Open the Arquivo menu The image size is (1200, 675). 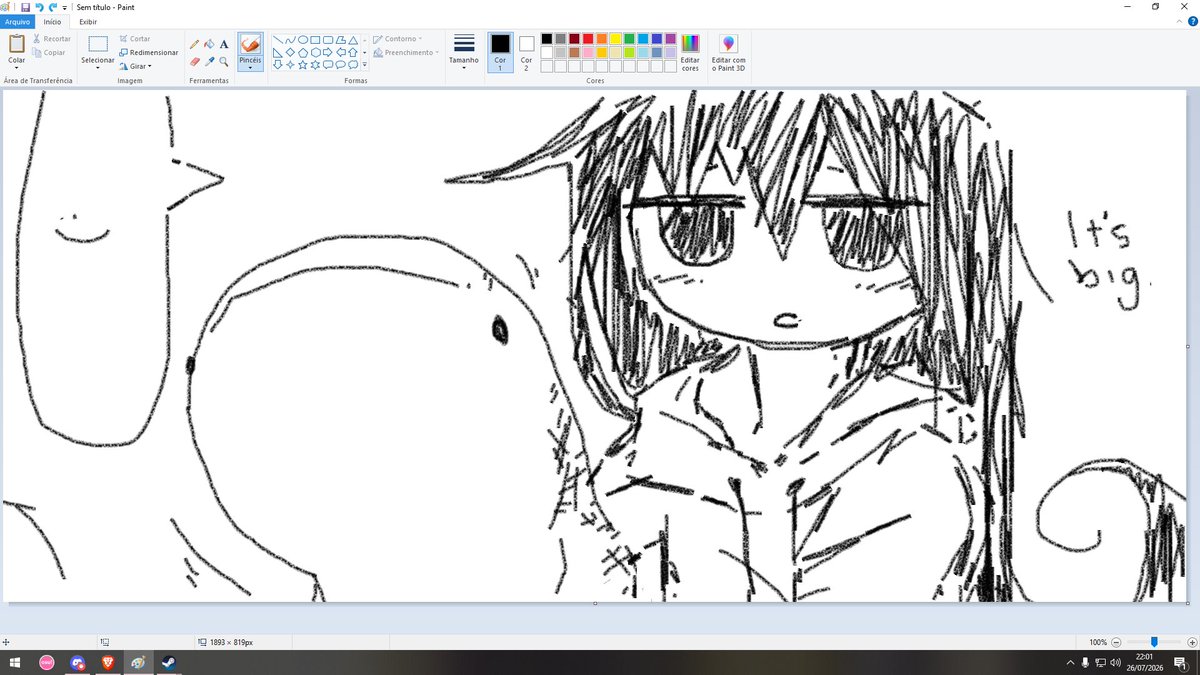[18, 21]
